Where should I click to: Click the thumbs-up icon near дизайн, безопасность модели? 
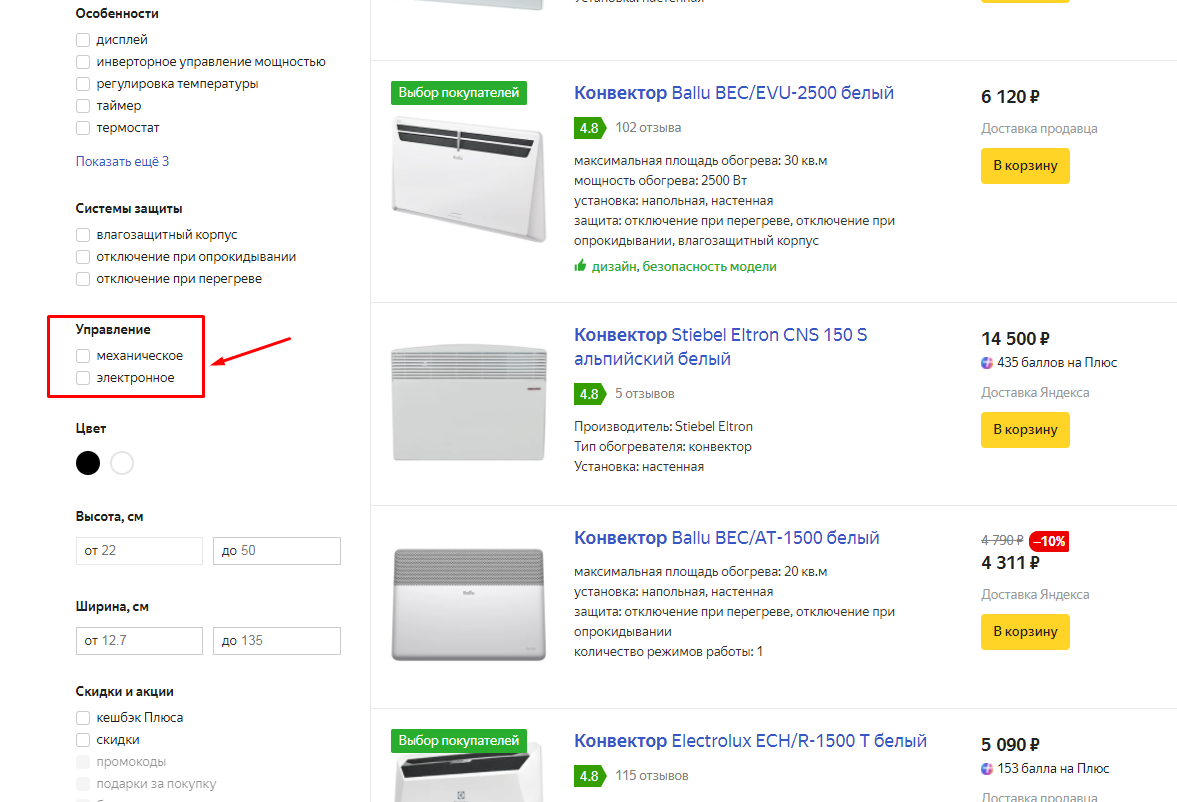click(x=580, y=265)
